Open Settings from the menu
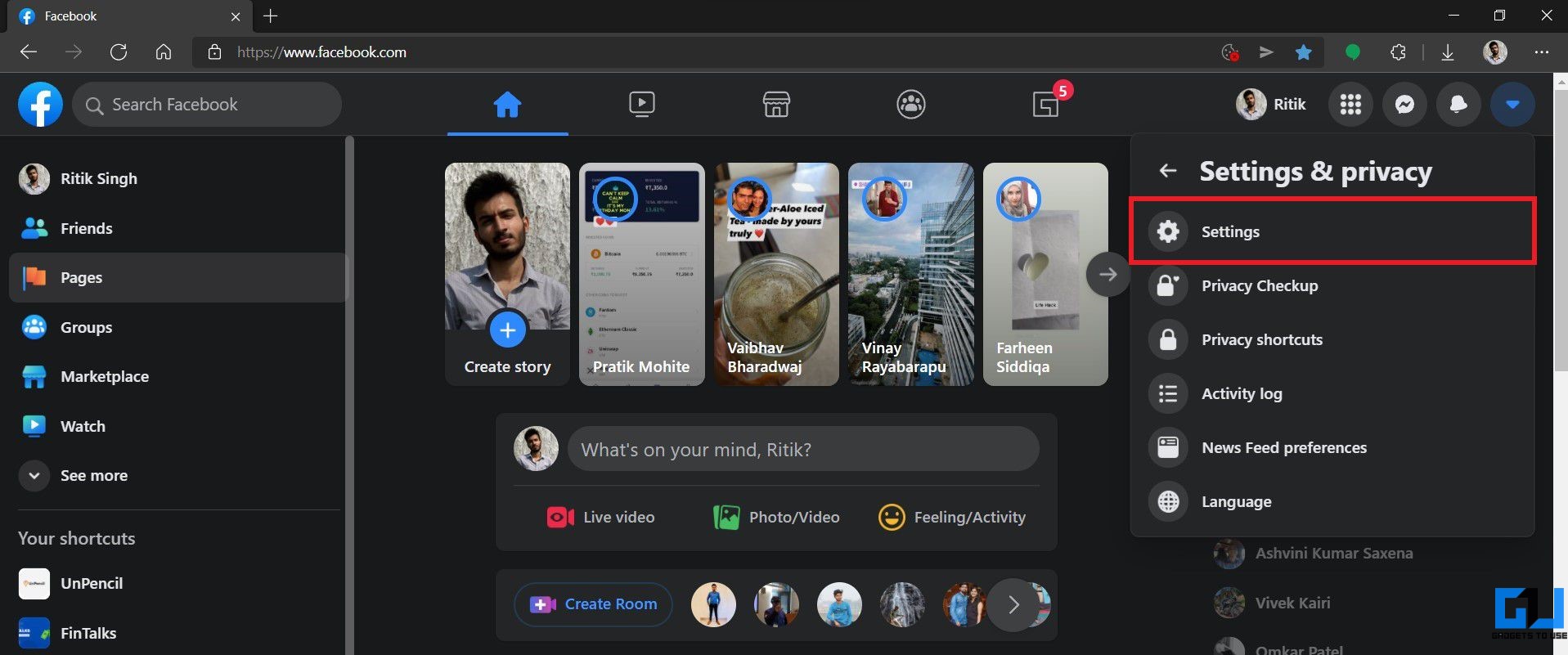Screen dimensions: 1568x655 click(x=1332, y=231)
